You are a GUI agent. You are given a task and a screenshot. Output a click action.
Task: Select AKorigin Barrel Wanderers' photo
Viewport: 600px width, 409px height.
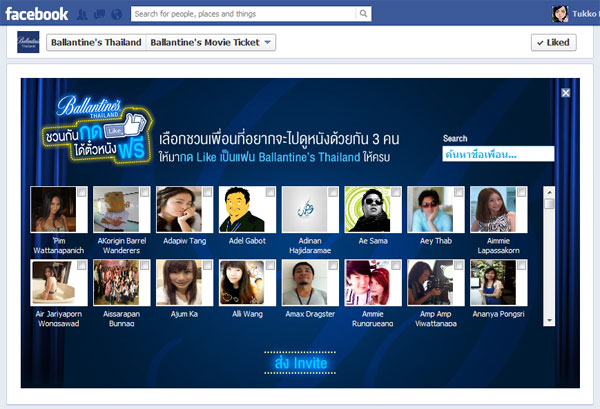coord(116,210)
